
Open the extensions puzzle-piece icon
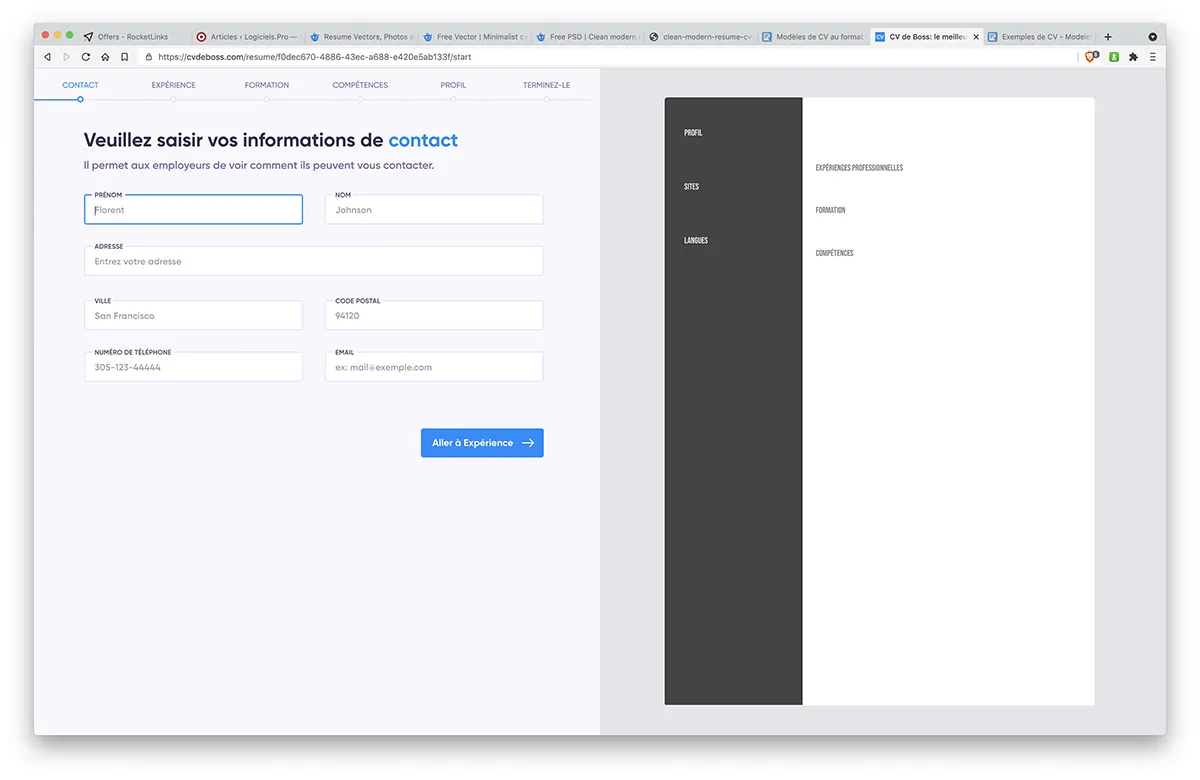coord(1133,57)
